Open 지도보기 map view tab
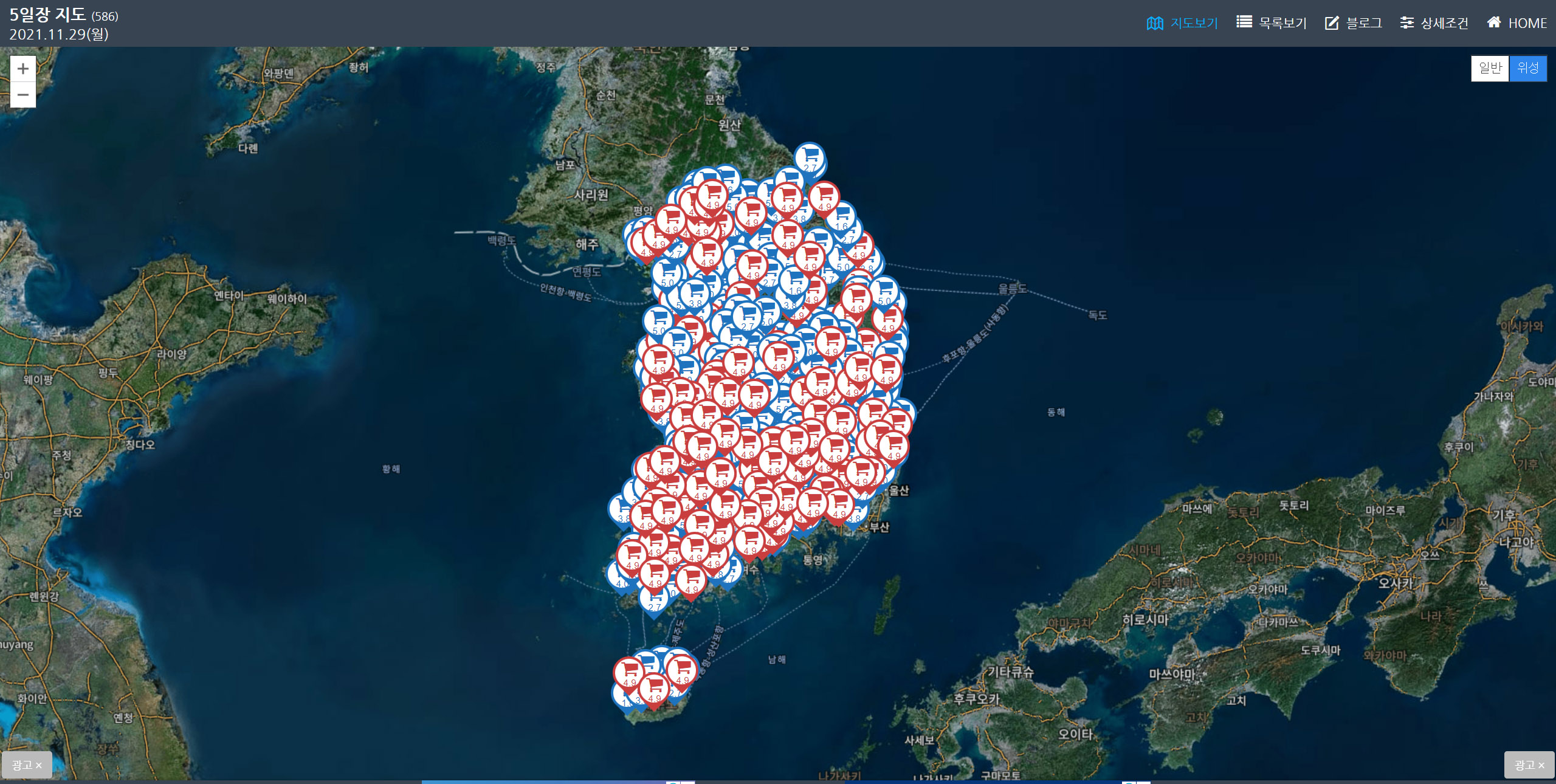Viewport: 1556px width, 784px height. [1182, 23]
